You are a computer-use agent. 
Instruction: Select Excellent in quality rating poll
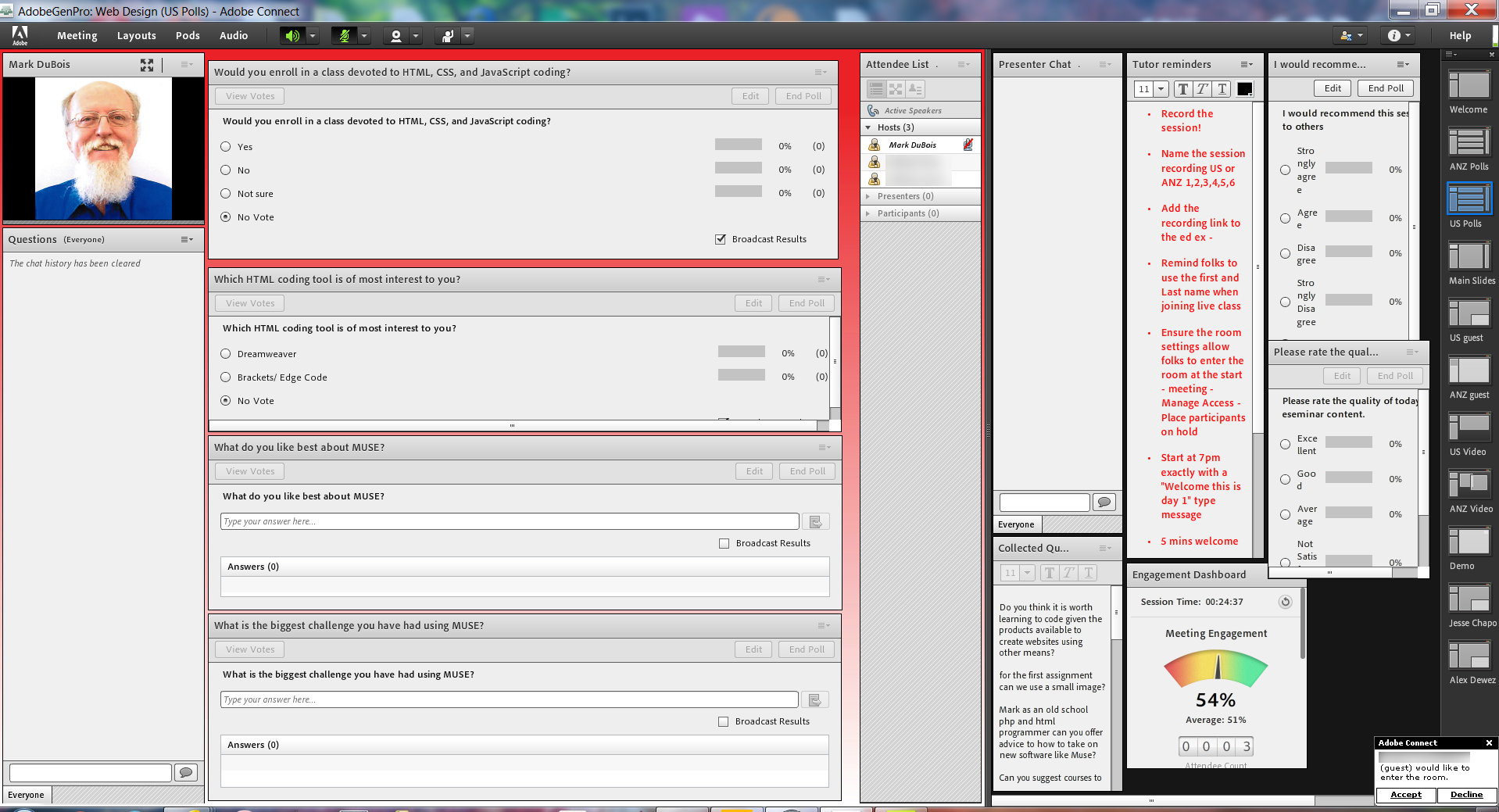click(x=1285, y=444)
